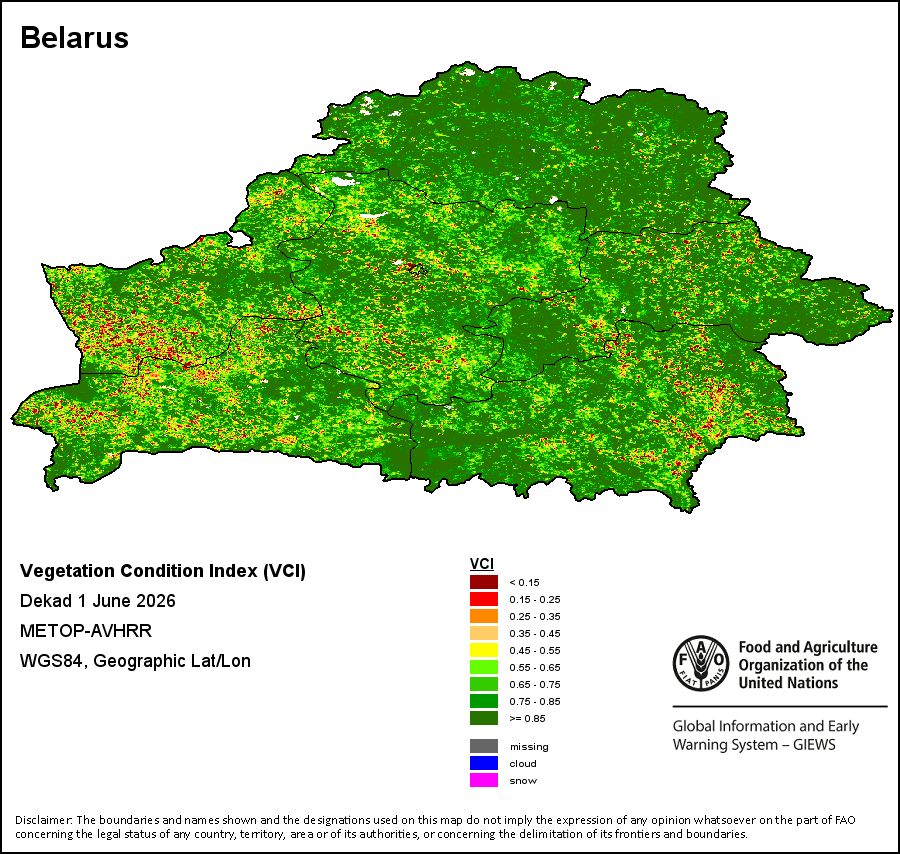The width and height of the screenshot is (900, 854).
Task: Click Global Information and Early Warning System text
Action: point(766,735)
